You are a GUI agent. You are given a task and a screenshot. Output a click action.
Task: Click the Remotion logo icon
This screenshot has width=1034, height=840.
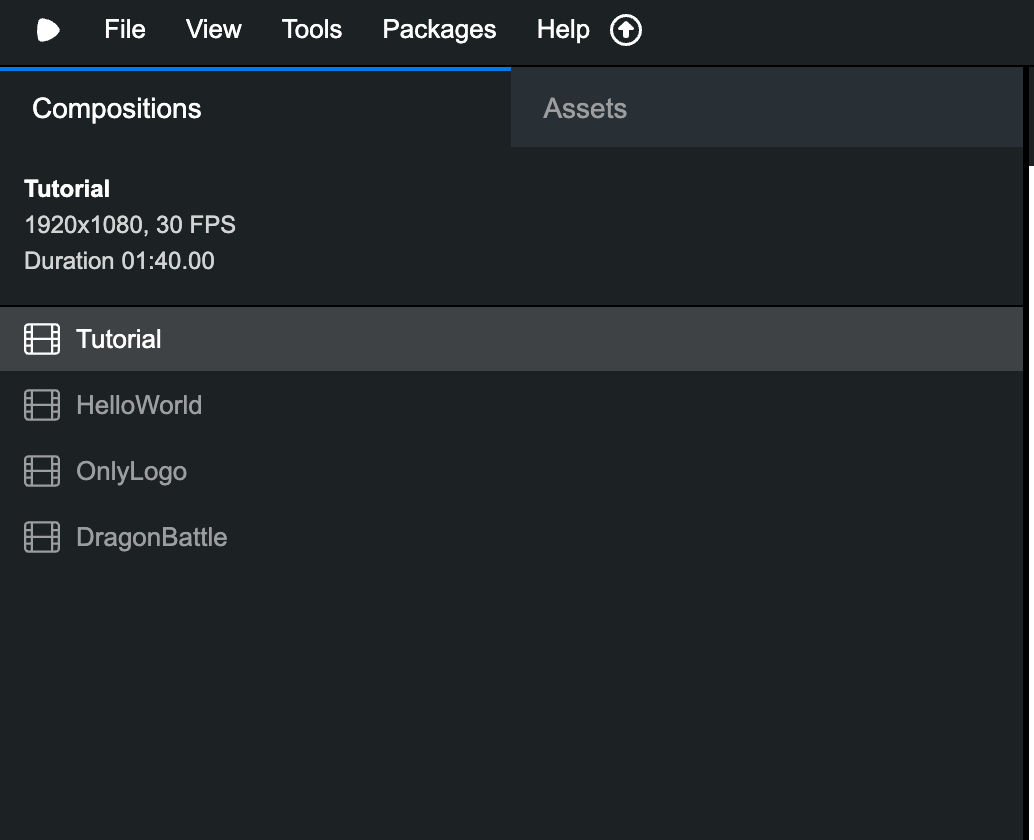(x=48, y=30)
